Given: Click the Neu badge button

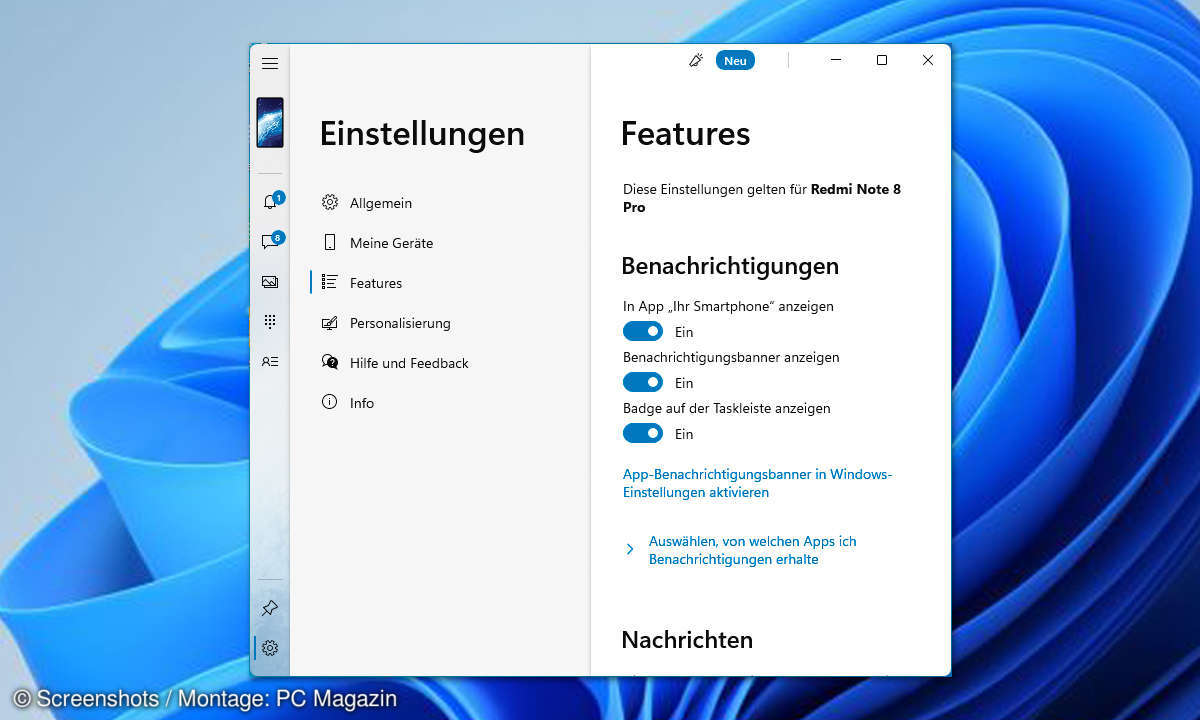Looking at the screenshot, I should 735,60.
